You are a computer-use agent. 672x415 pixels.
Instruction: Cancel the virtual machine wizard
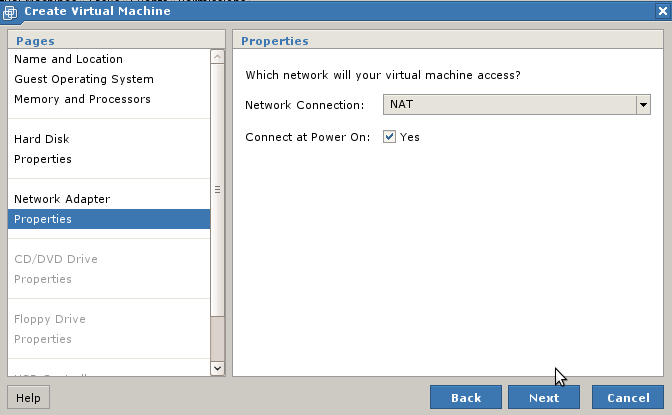pyautogui.click(x=627, y=398)
